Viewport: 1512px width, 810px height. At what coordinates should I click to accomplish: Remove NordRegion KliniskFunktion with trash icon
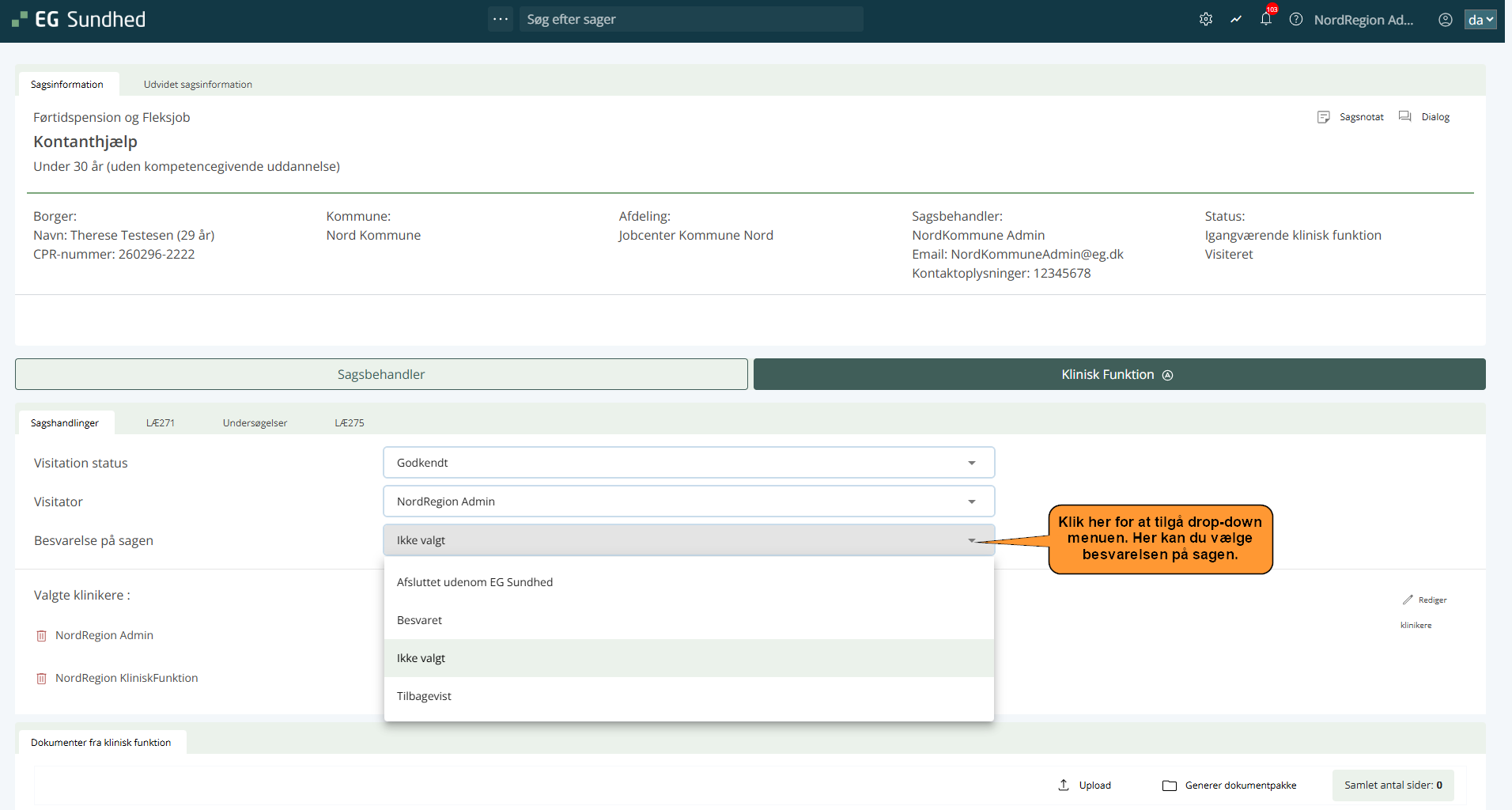pos(42,679)
